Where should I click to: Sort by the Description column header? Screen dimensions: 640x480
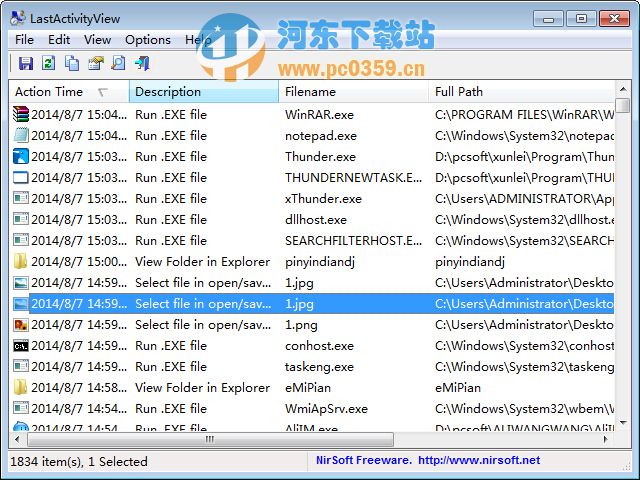tap(204, 91)
